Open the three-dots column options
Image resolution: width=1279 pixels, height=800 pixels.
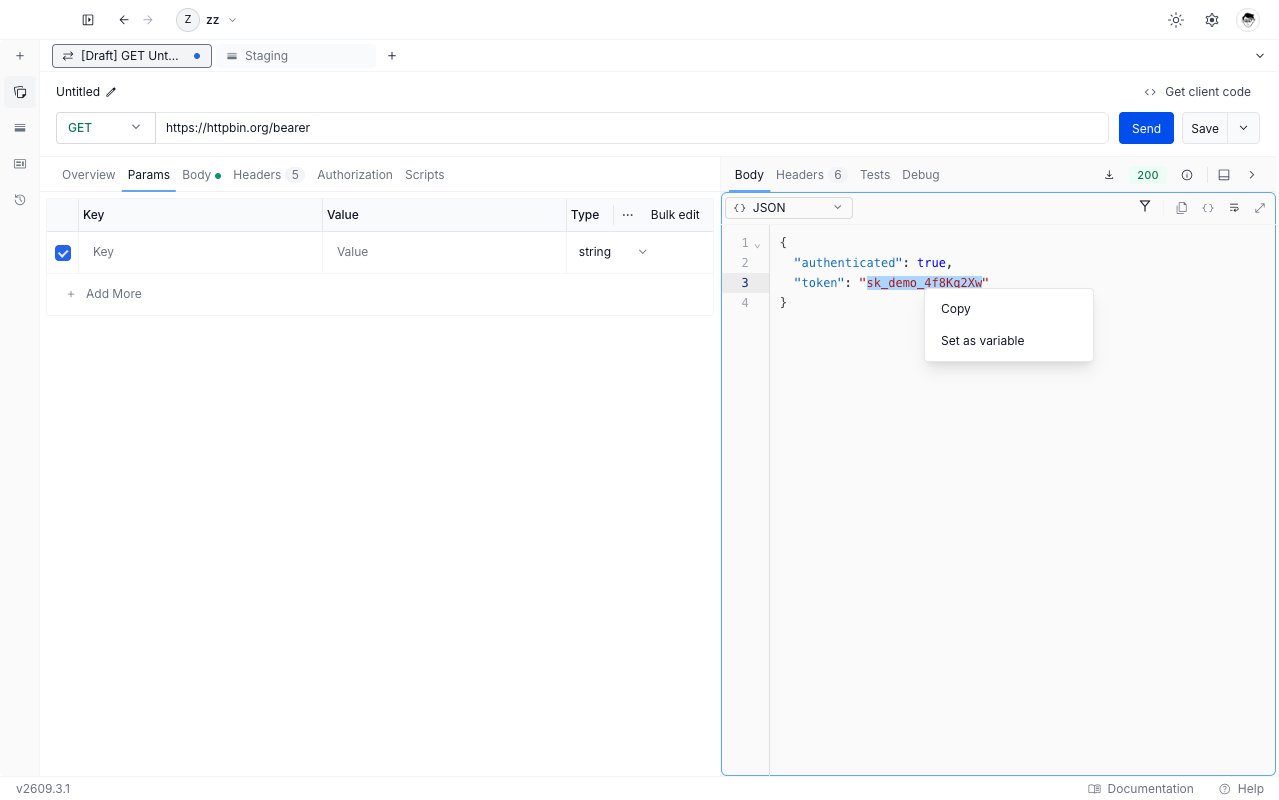click(x=628, y=215)
